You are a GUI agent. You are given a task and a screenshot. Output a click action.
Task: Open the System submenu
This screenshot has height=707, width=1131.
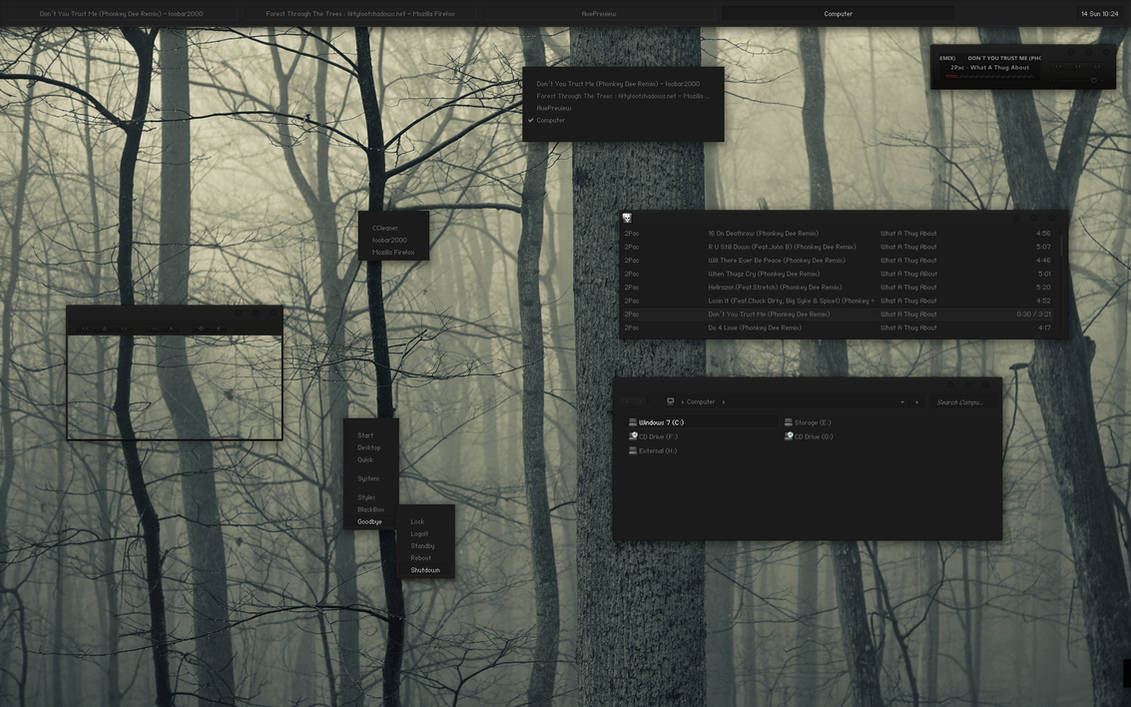point(371,479)
